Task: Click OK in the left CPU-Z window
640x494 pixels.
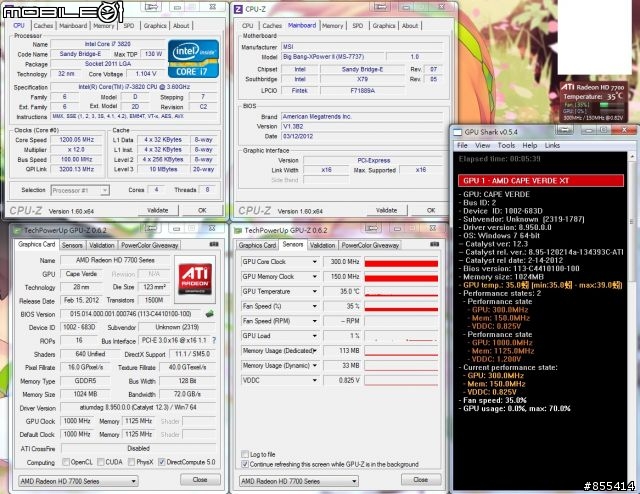Action: click(202, 210)
